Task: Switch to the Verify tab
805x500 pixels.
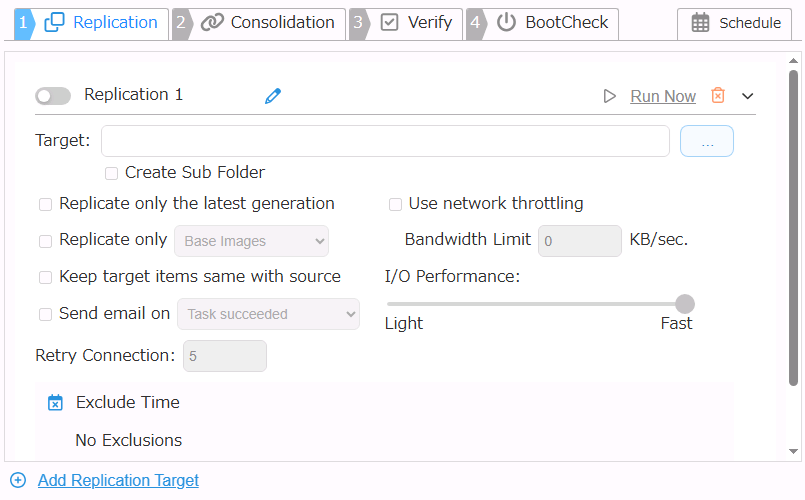Action: click(x=418, y=22)
